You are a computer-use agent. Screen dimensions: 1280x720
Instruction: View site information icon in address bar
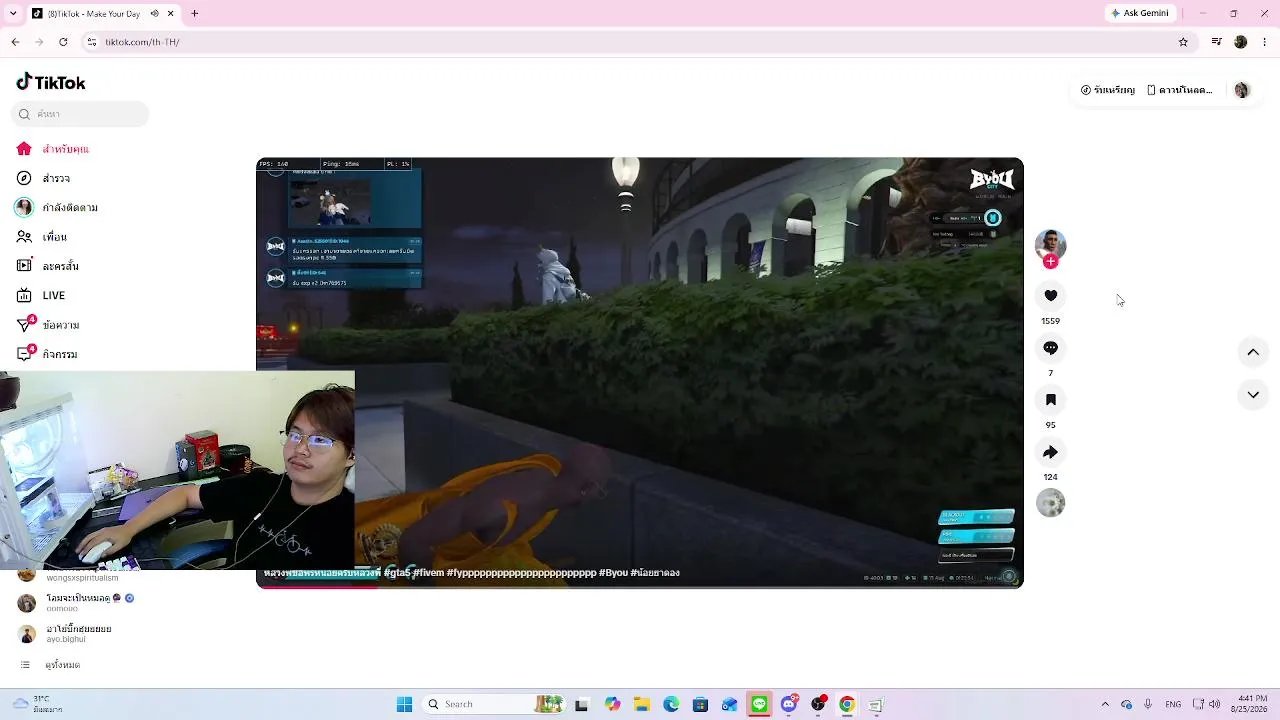91,42
